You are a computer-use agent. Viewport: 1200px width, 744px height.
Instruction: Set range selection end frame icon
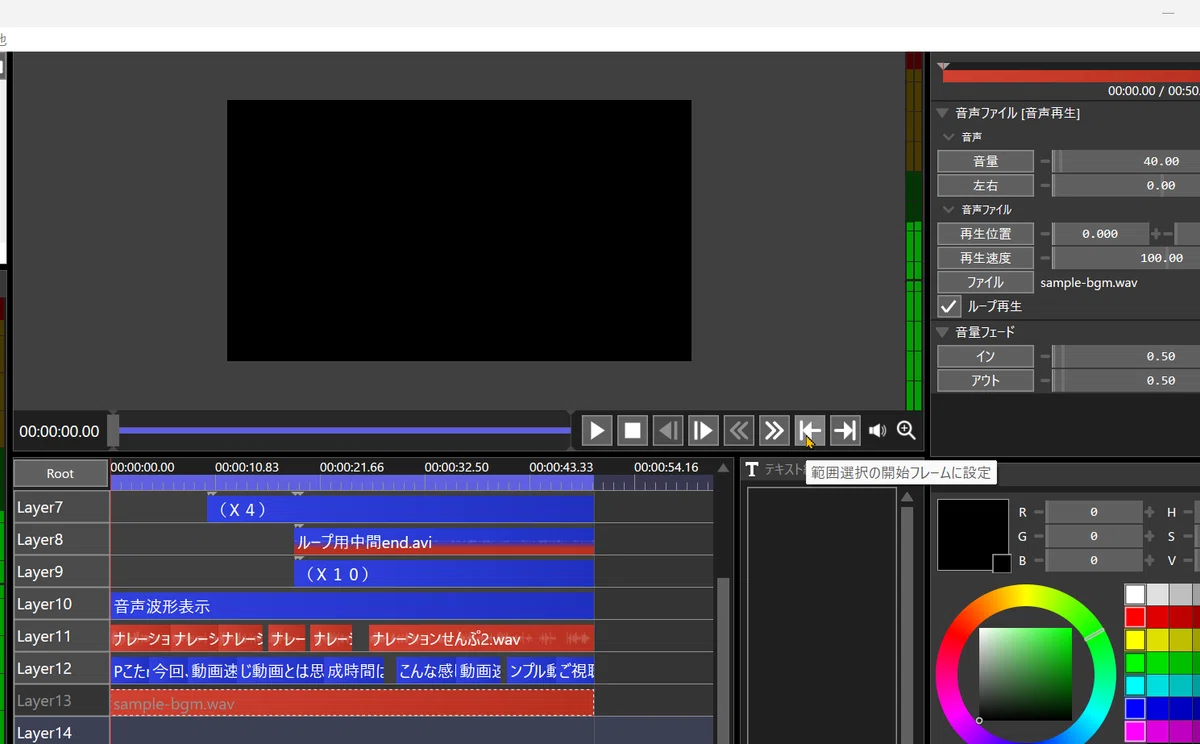pyautogui.click(x=845, y=431)
